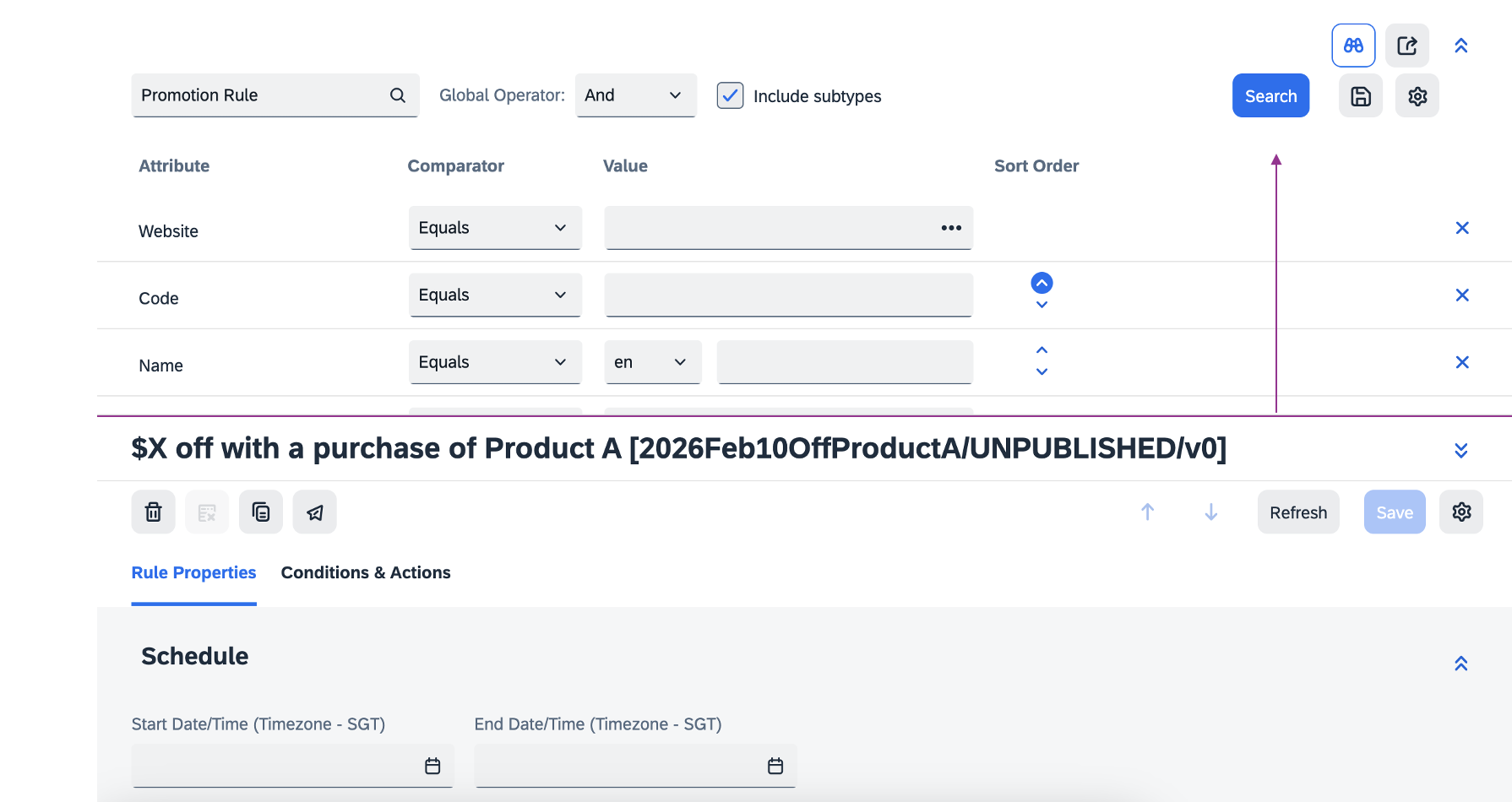The image size is (1512, 802).
Task: Click the save query floppy disk icon
Action: click(x=1360, y=96)
